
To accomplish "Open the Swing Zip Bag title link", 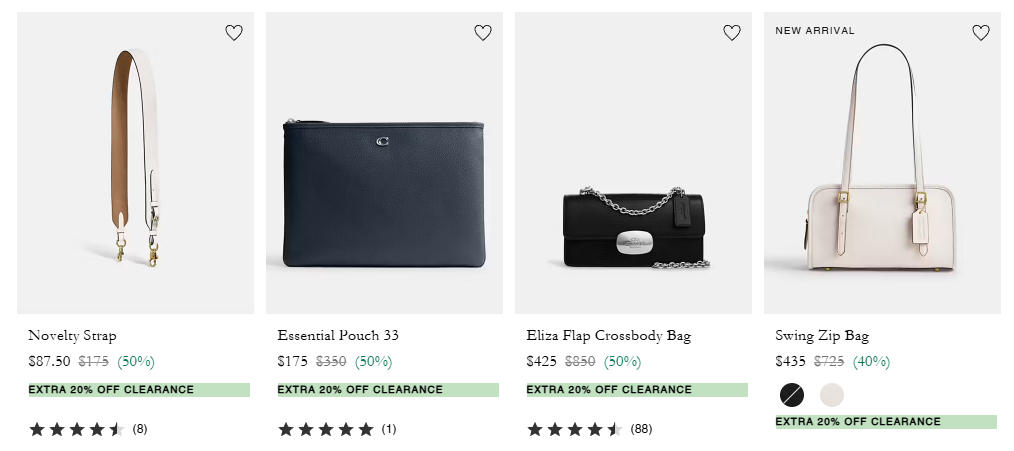I will [x=822, y=335].
